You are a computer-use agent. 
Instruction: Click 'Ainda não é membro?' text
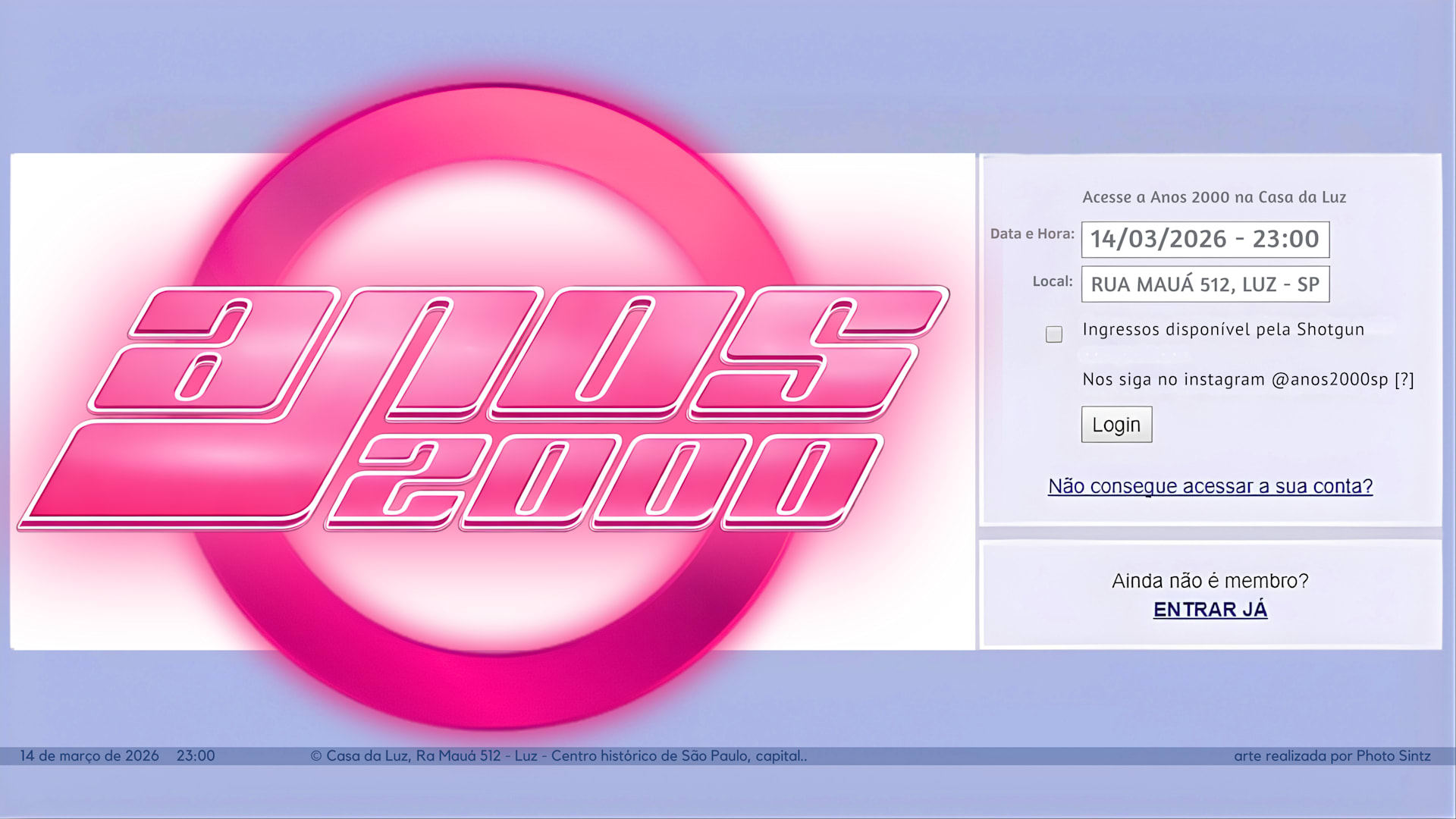pos(1210,581)
